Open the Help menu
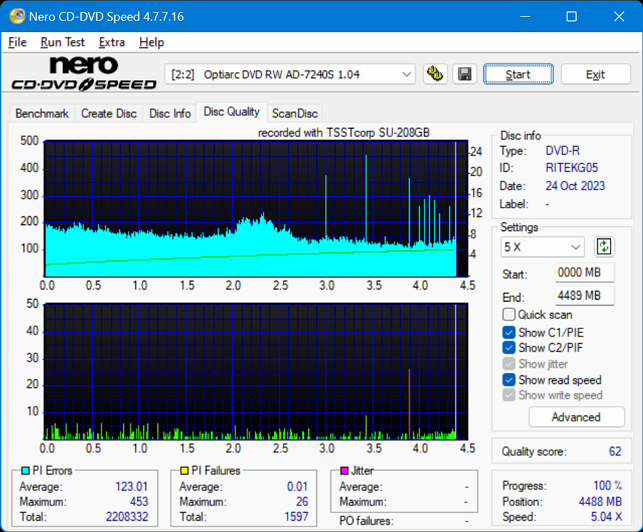 click(x=151, y=42)
